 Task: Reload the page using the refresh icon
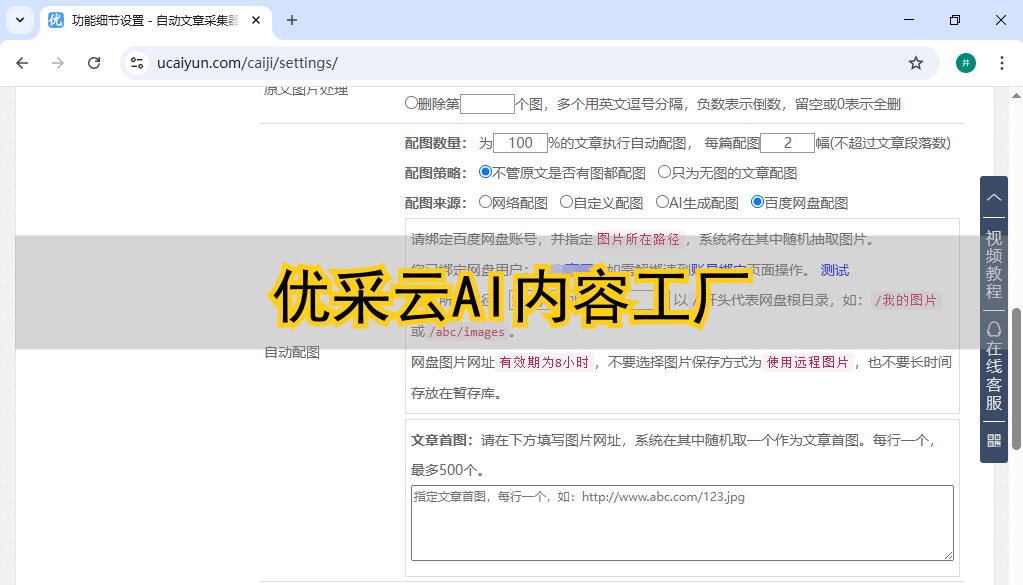[x=94, y=63]
